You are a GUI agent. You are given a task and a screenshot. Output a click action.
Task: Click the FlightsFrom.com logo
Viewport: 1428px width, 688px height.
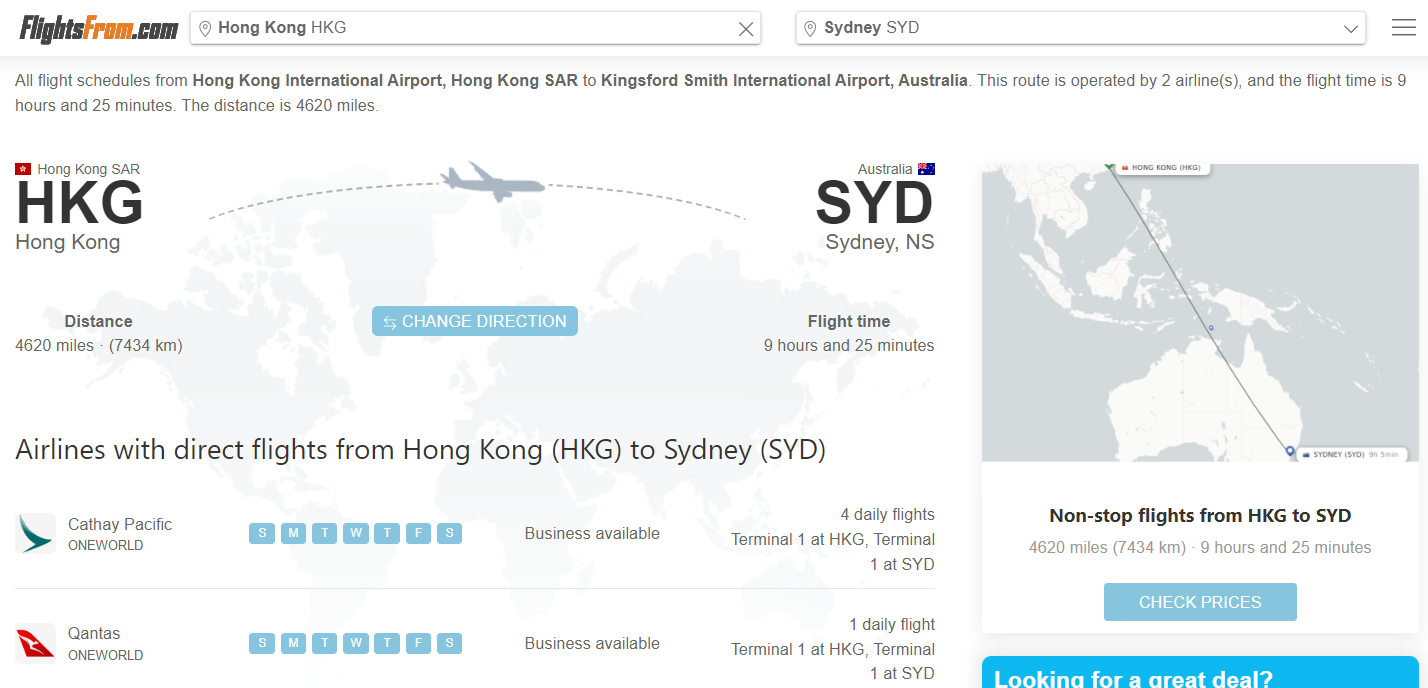tap(99, 28)
